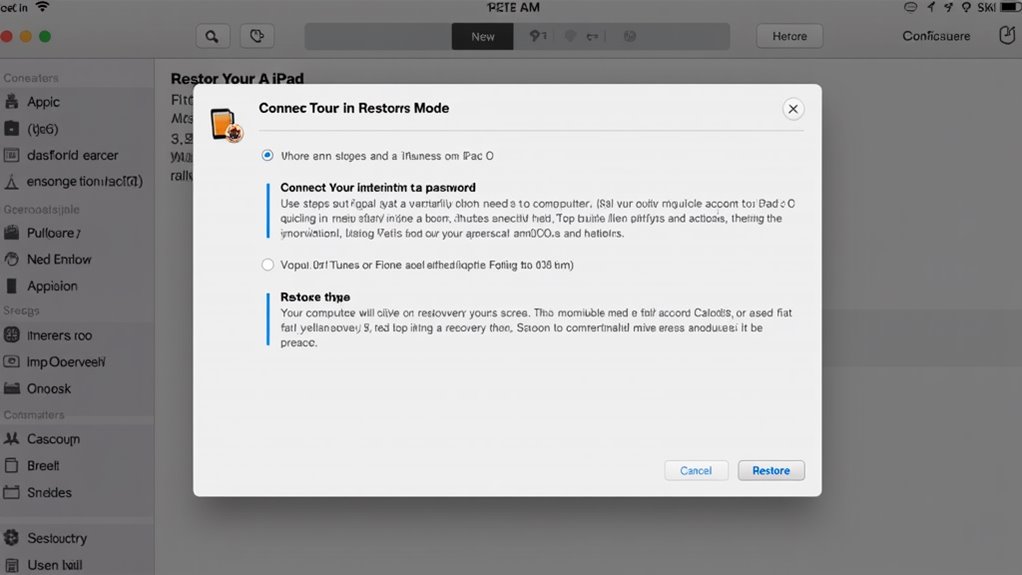Open the Snddes item in the sidebar

point(49,492)
